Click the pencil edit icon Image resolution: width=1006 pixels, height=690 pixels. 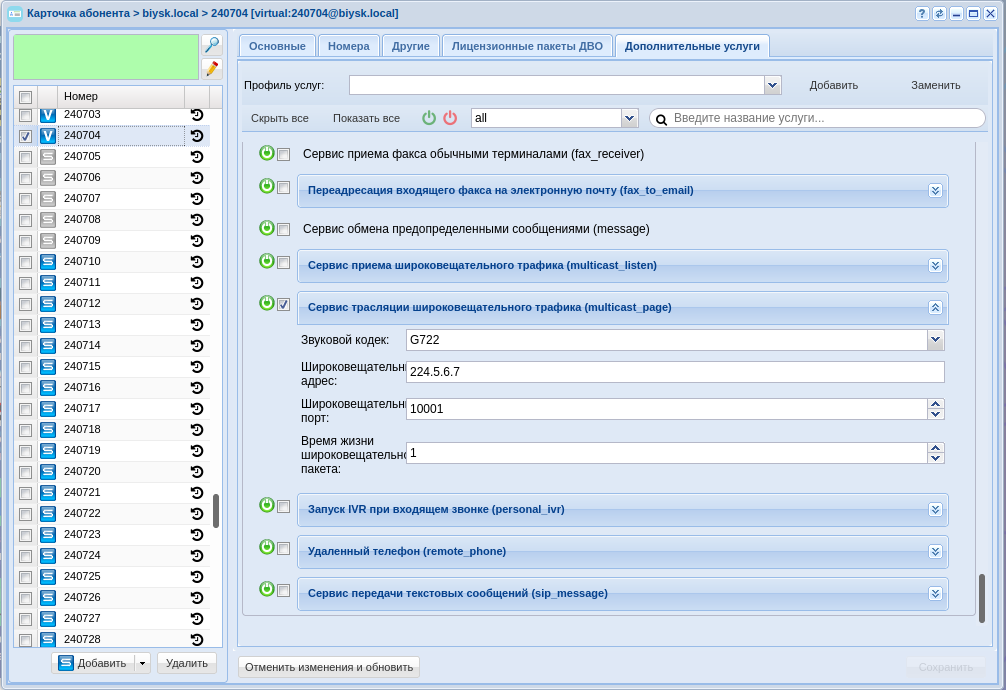click(x=212, y=69)
